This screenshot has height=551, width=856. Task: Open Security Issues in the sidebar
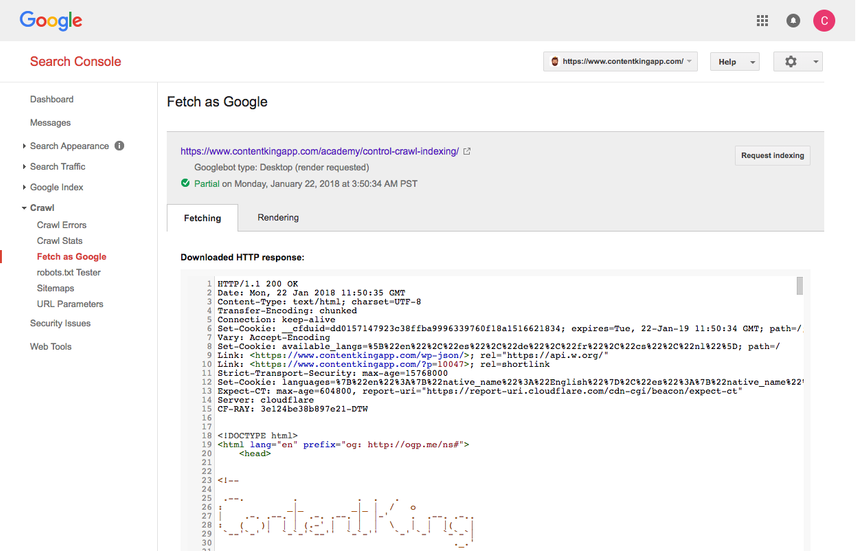60,323
